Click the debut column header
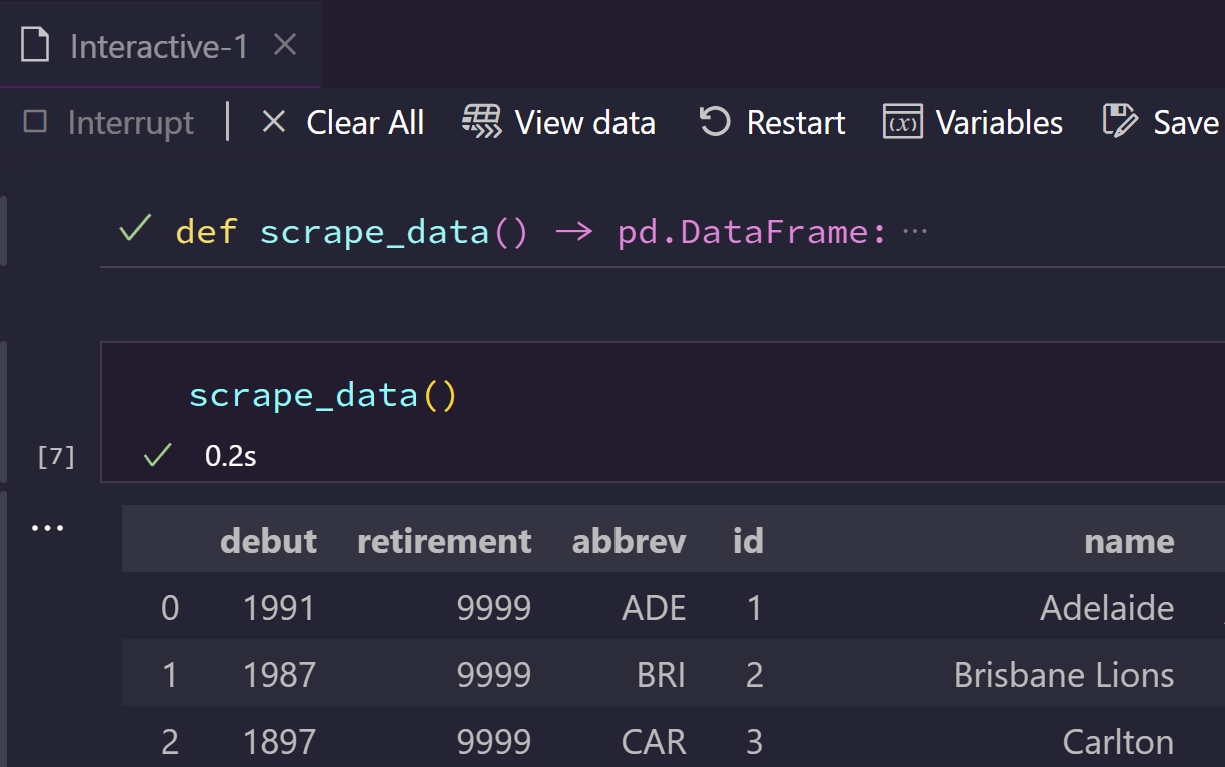This screenshot has width=1225, height=767. (x=268, y=541)
